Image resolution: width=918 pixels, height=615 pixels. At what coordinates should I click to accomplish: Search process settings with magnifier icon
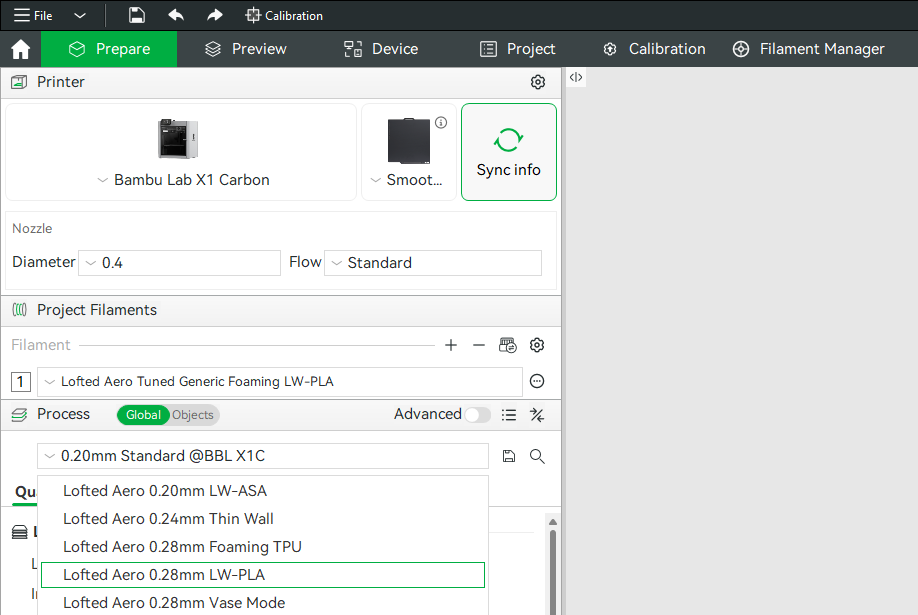point(537,456)
